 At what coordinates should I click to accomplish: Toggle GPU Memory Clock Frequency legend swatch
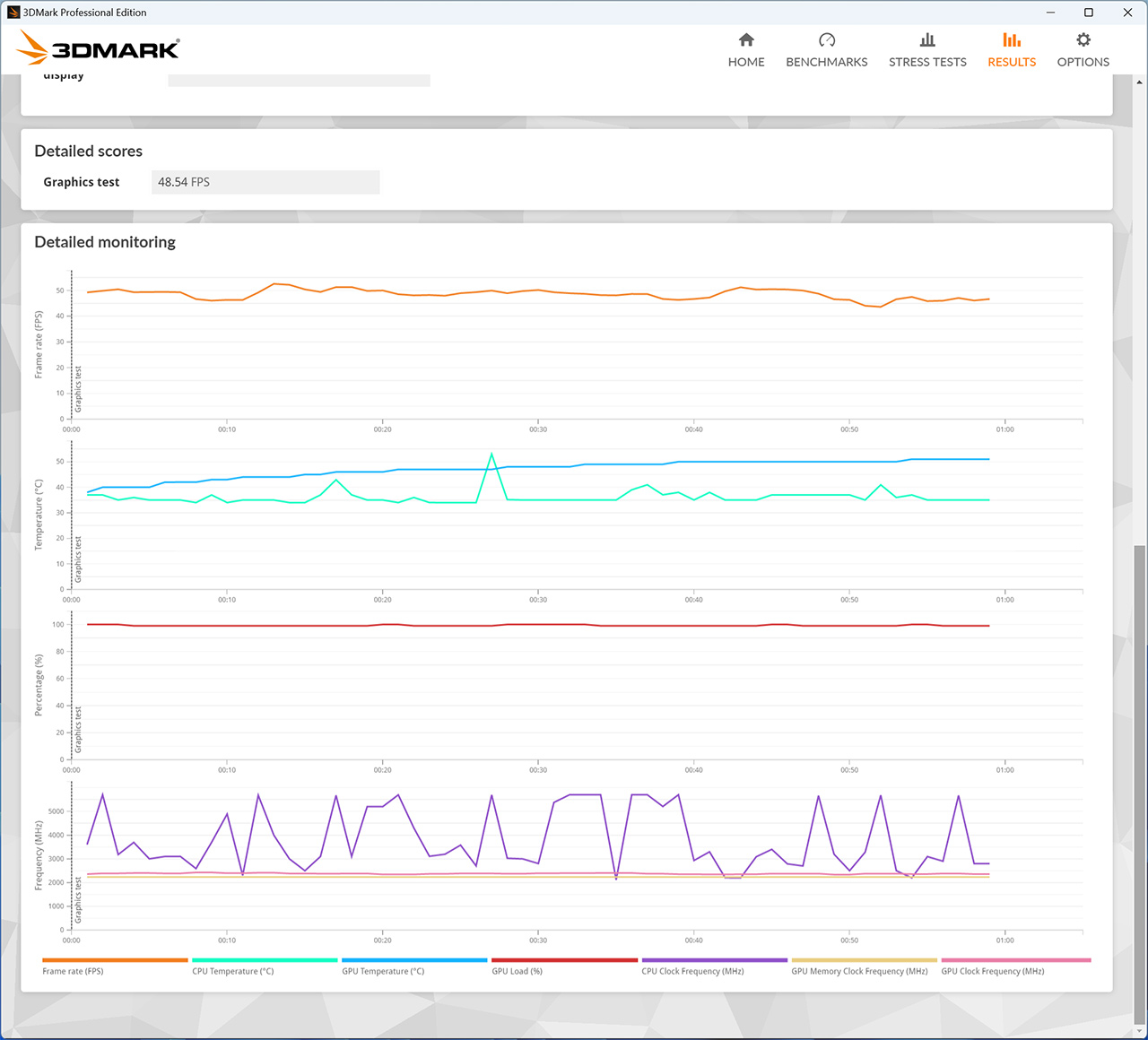(864, 960)
